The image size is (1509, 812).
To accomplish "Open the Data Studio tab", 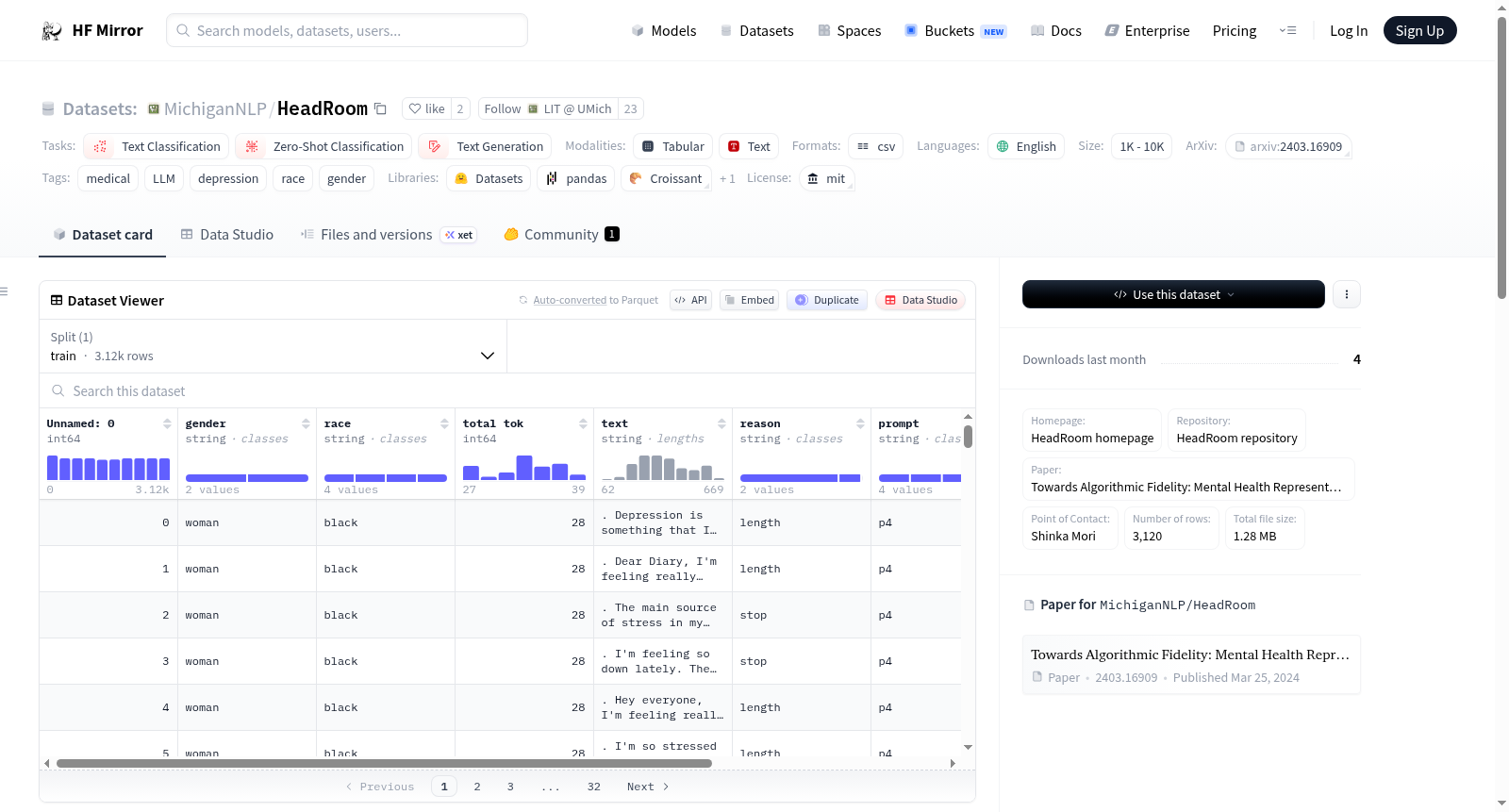I will 227,234.
